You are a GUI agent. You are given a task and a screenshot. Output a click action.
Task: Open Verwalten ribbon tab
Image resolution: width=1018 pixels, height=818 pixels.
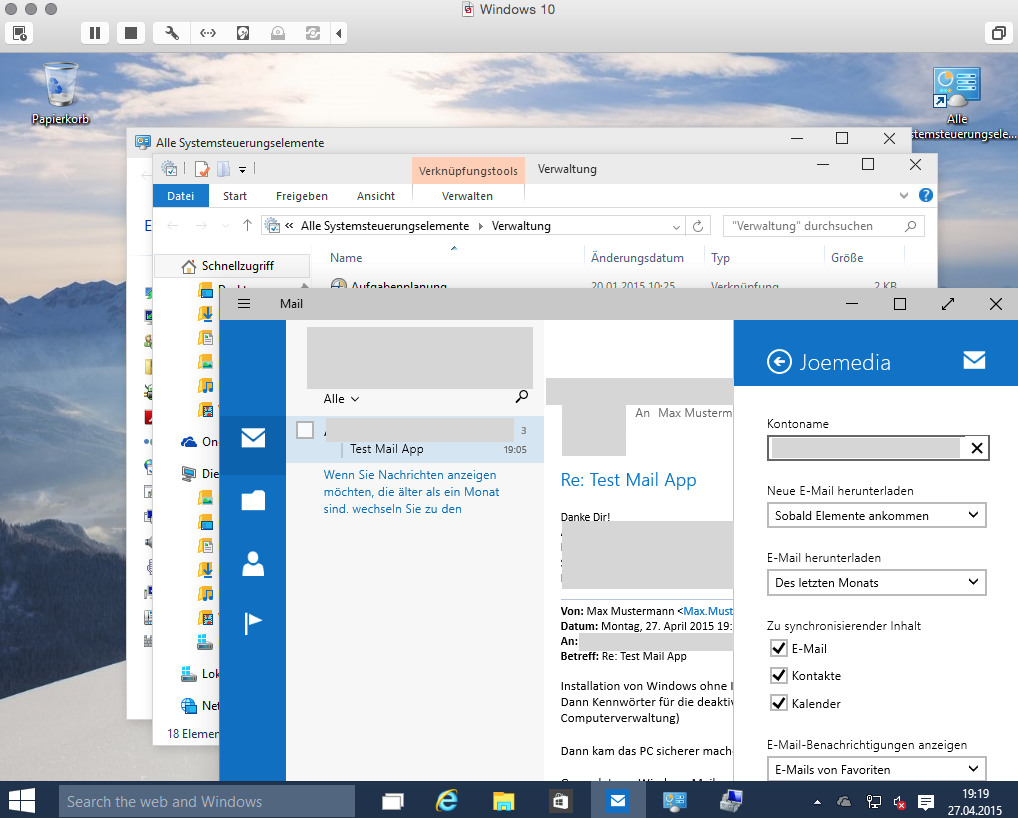tap(467, 196)
